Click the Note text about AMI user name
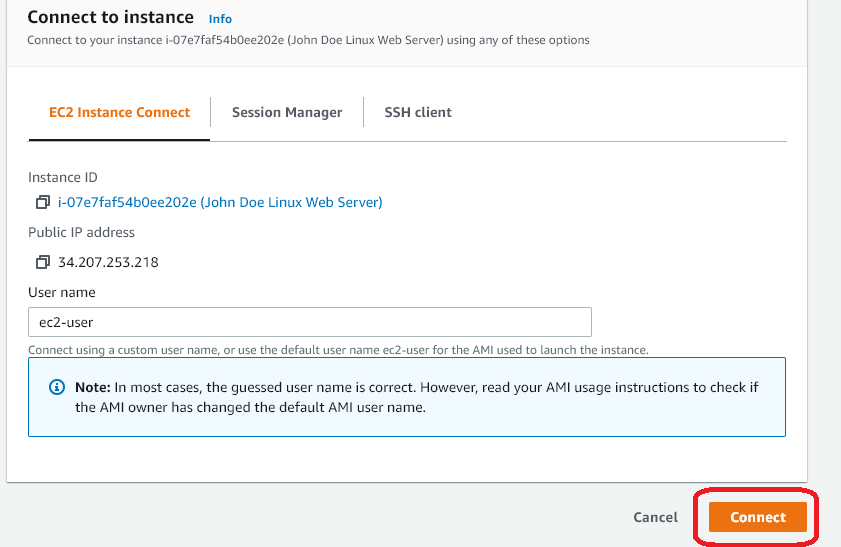Image resolution: width=841 pixels, height=547 pixels. tap(417, 397)
